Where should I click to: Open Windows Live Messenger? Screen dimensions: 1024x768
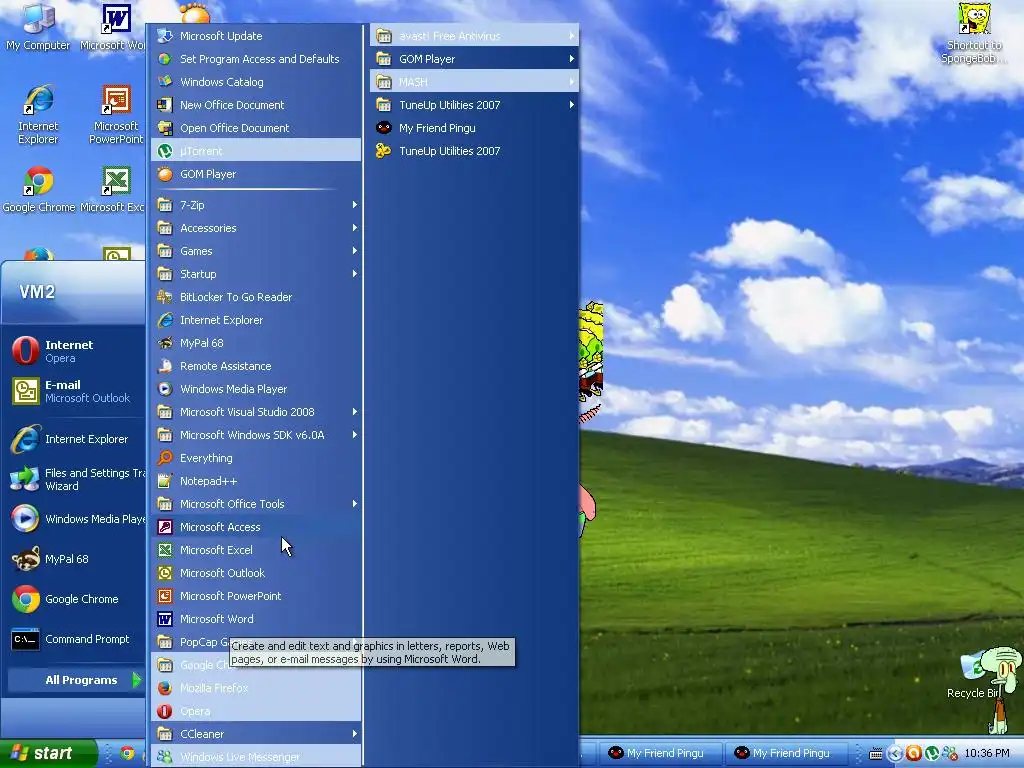click(x=255, y=756)
